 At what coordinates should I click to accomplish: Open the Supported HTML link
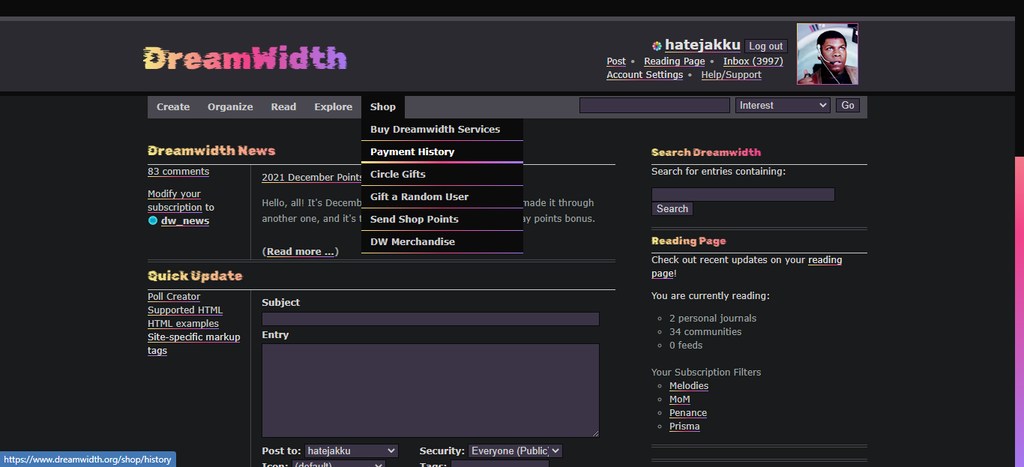coord(185,310)
